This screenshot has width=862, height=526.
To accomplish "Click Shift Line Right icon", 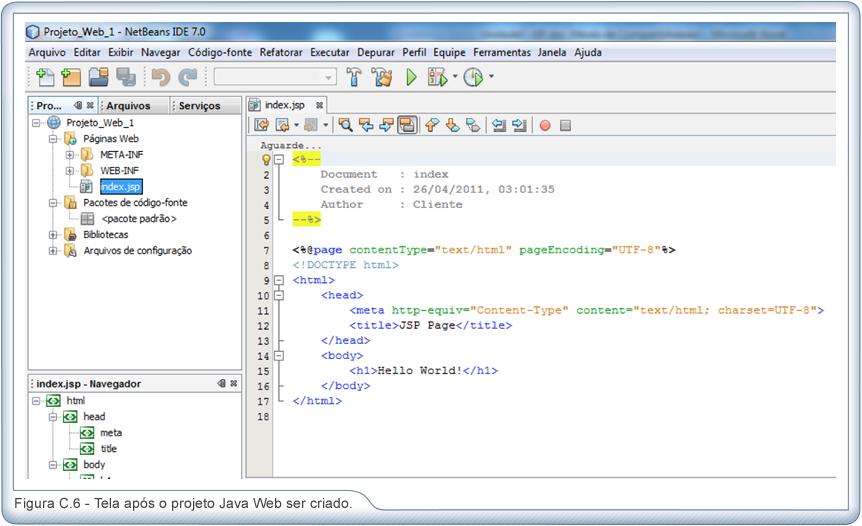I will tap(519, 125).
